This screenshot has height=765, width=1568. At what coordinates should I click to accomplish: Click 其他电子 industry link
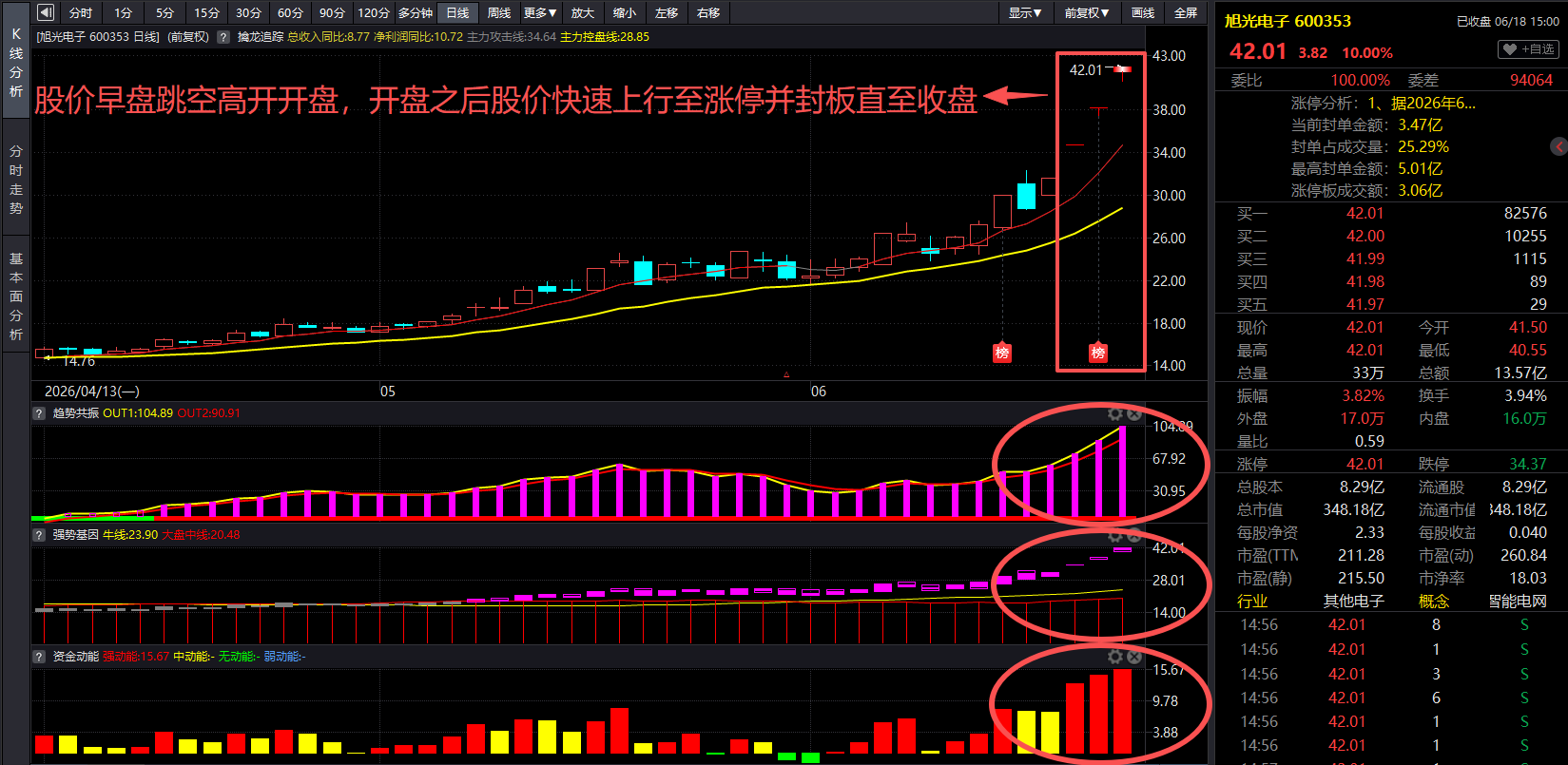1354,601
